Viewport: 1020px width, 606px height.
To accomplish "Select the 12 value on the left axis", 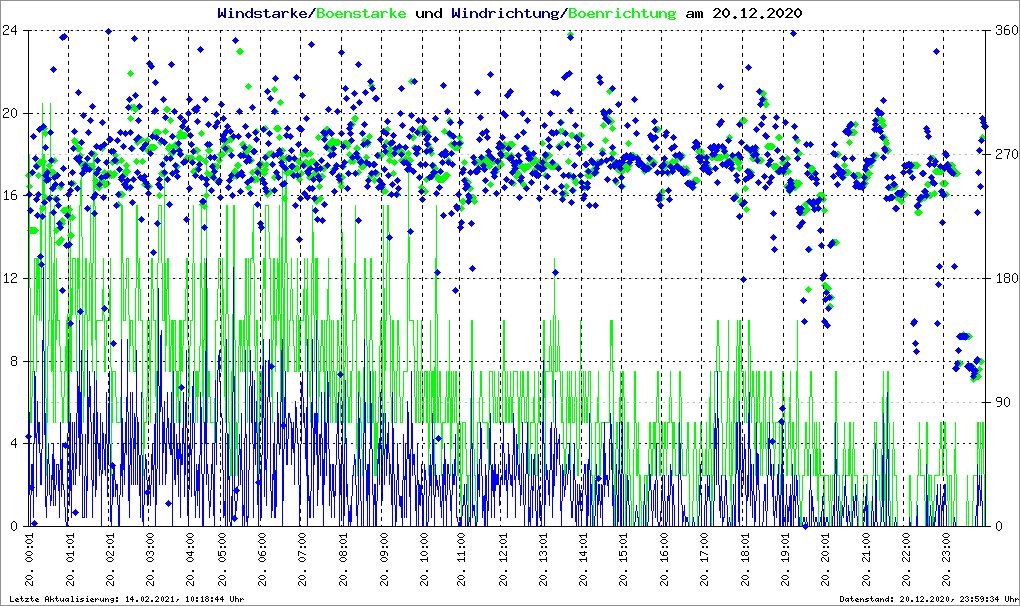I will (x=12, y=278).
